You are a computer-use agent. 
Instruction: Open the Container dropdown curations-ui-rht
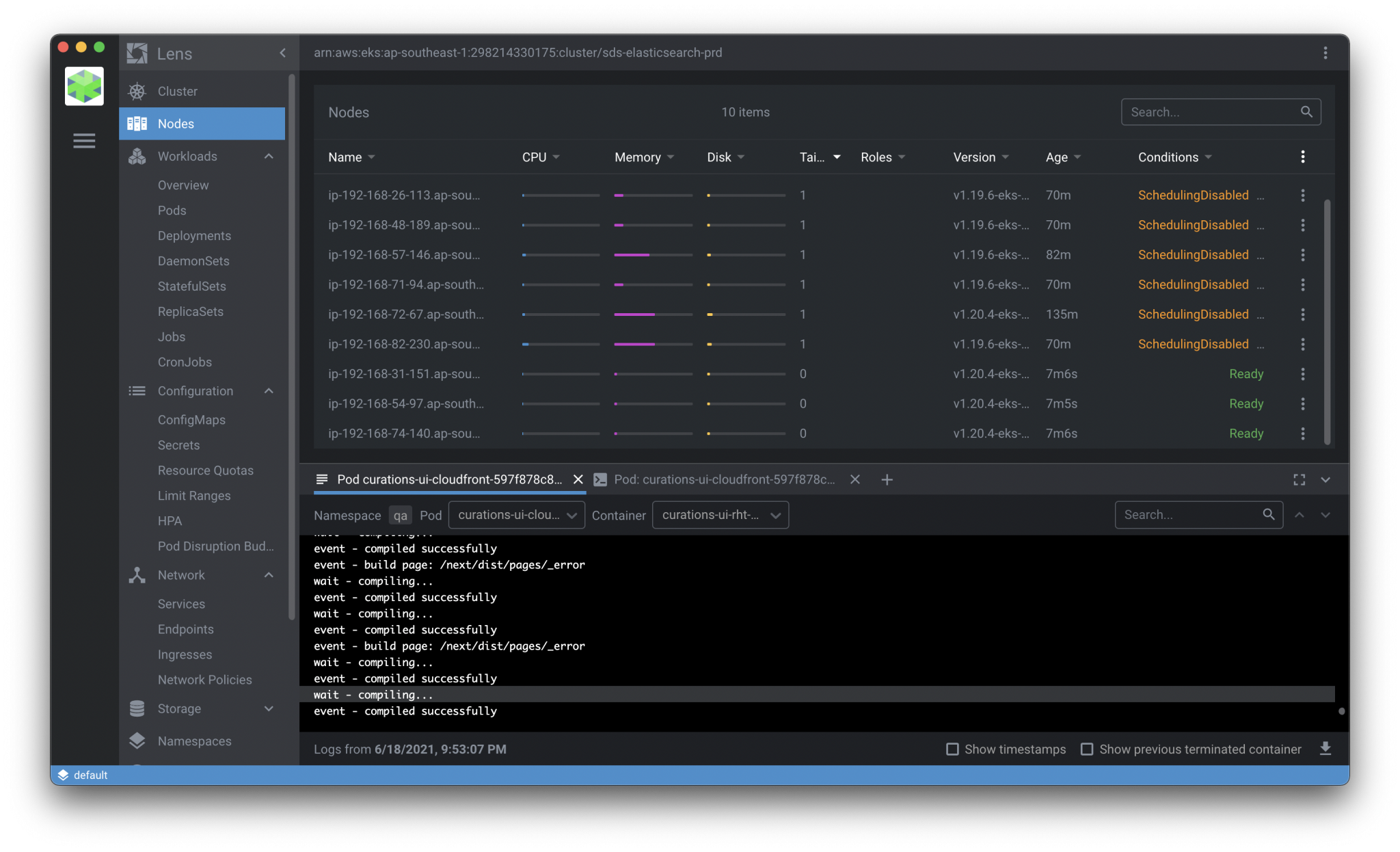[720, 515]
